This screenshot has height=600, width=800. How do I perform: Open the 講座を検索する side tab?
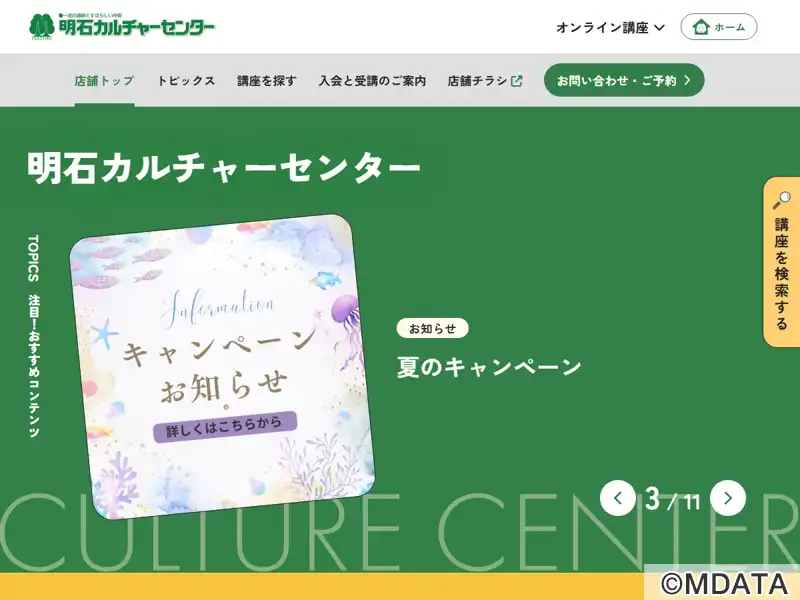tap(782, 262)
